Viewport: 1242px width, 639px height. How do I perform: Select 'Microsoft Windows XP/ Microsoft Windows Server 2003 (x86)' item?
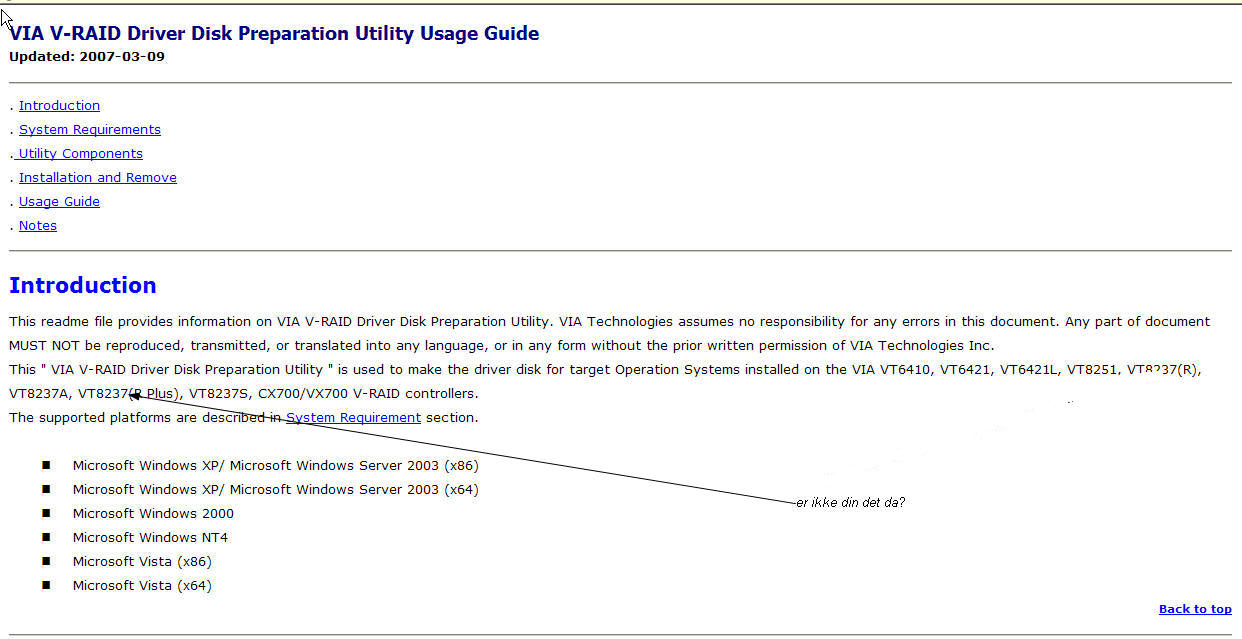276,466
